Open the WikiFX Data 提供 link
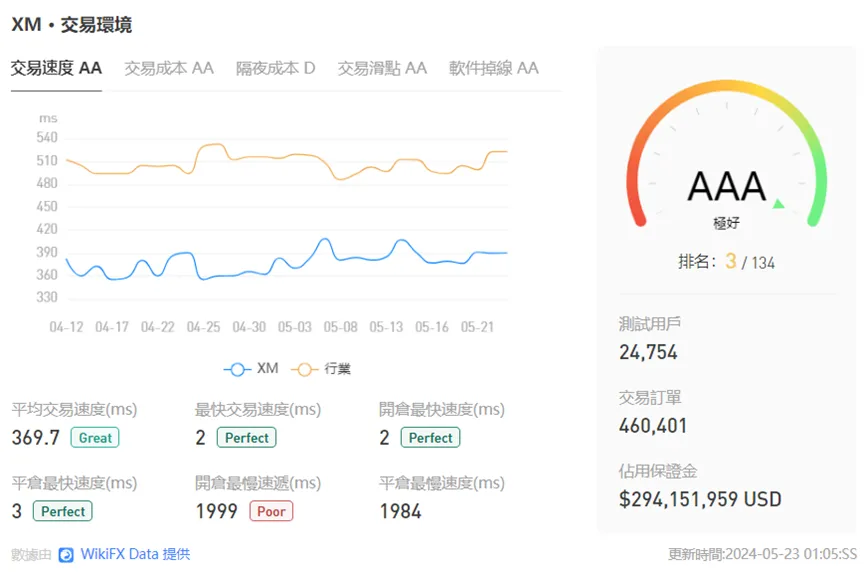865x572 pixels. [135, 554]
